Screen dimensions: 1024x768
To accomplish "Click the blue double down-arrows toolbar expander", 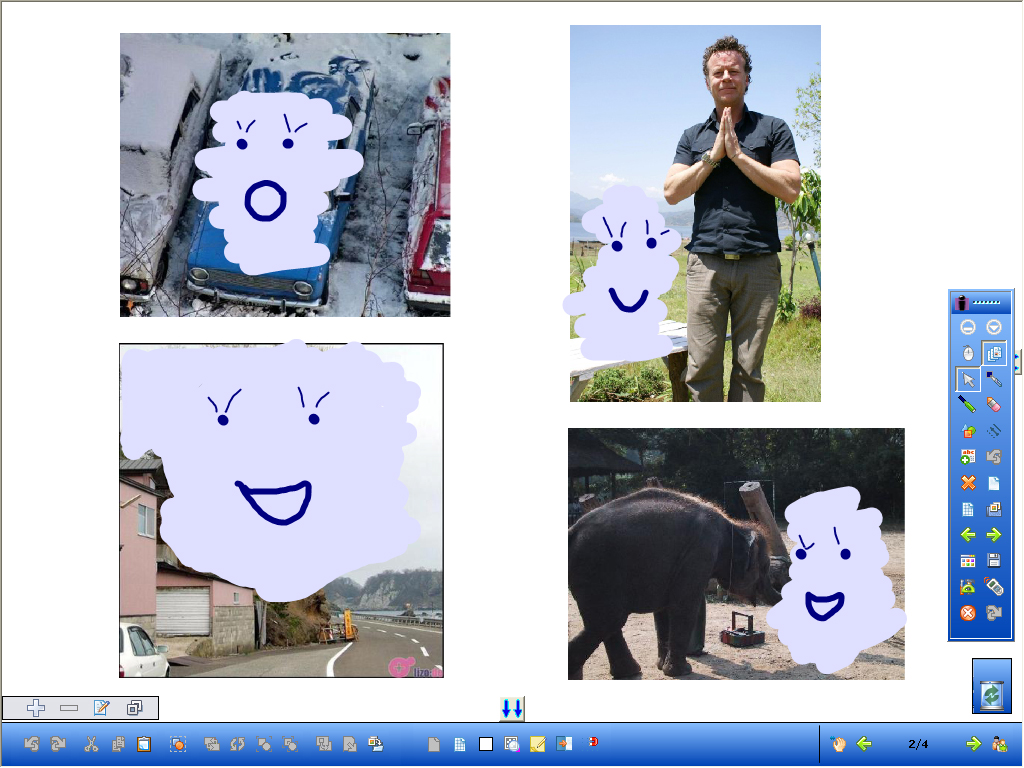I will pyautogui.click(x=512, y=709).
